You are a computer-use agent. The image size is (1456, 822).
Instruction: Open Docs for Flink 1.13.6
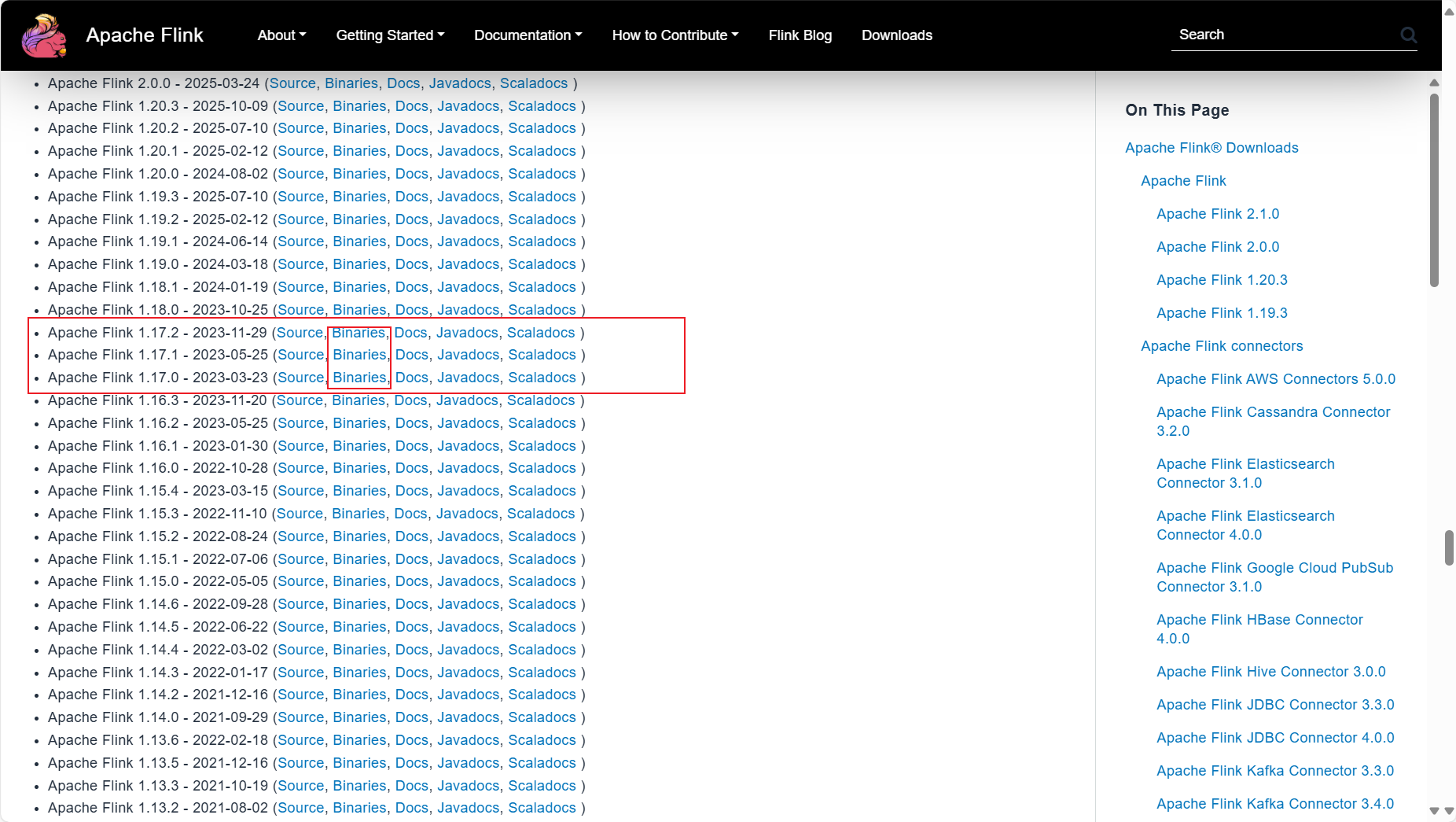(412, 740)
